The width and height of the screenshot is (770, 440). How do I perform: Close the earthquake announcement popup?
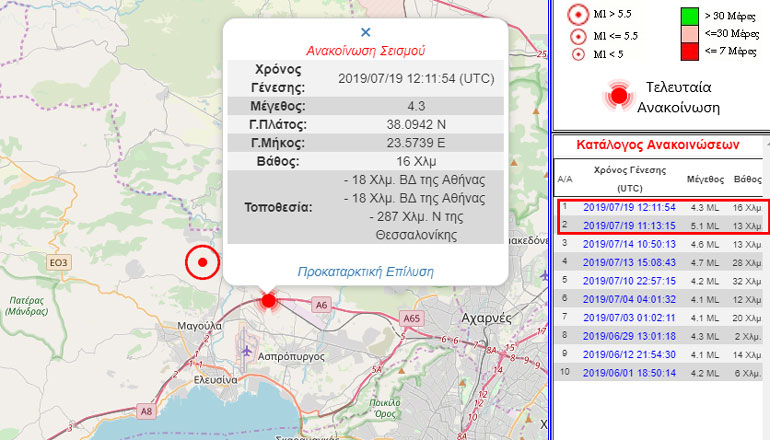tap(365, 32)
